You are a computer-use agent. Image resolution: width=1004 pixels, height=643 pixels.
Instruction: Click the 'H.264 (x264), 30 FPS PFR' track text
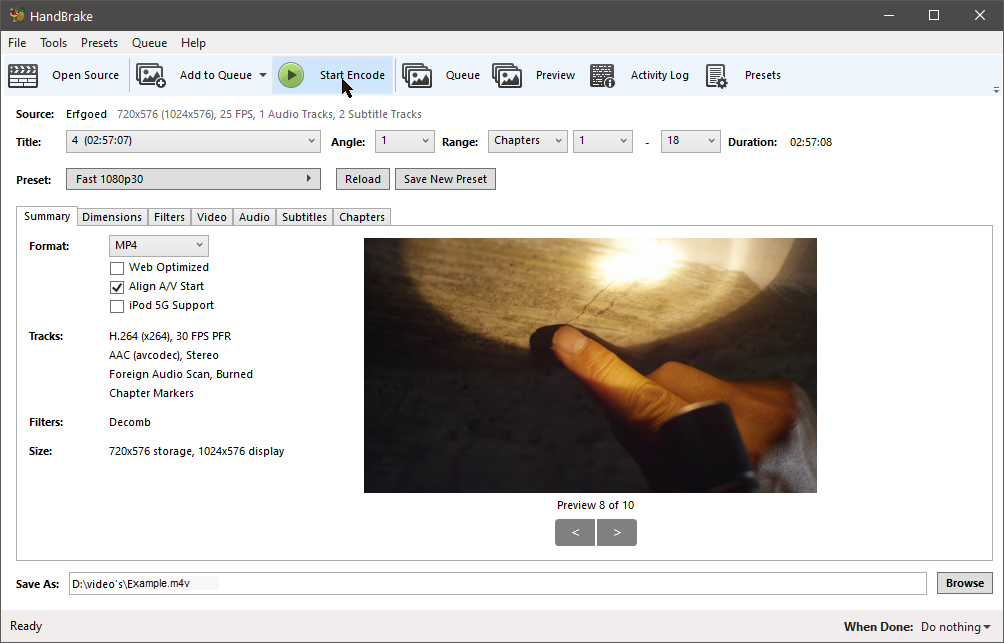pos(170,336)
